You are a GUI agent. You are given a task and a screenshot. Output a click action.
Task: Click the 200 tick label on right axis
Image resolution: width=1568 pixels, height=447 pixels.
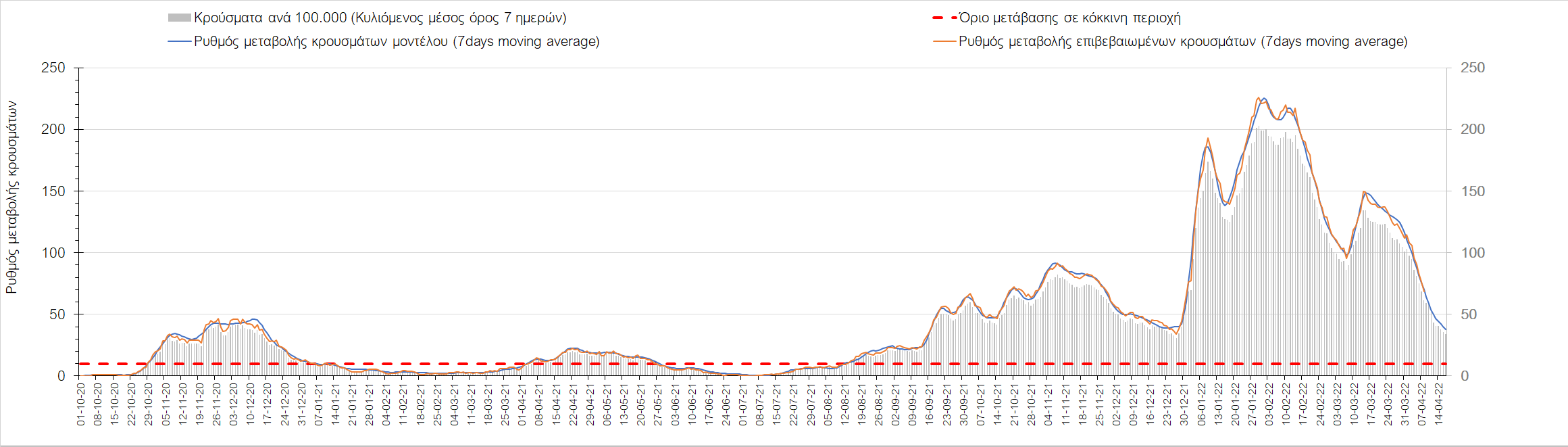(x=1473, y=129)
